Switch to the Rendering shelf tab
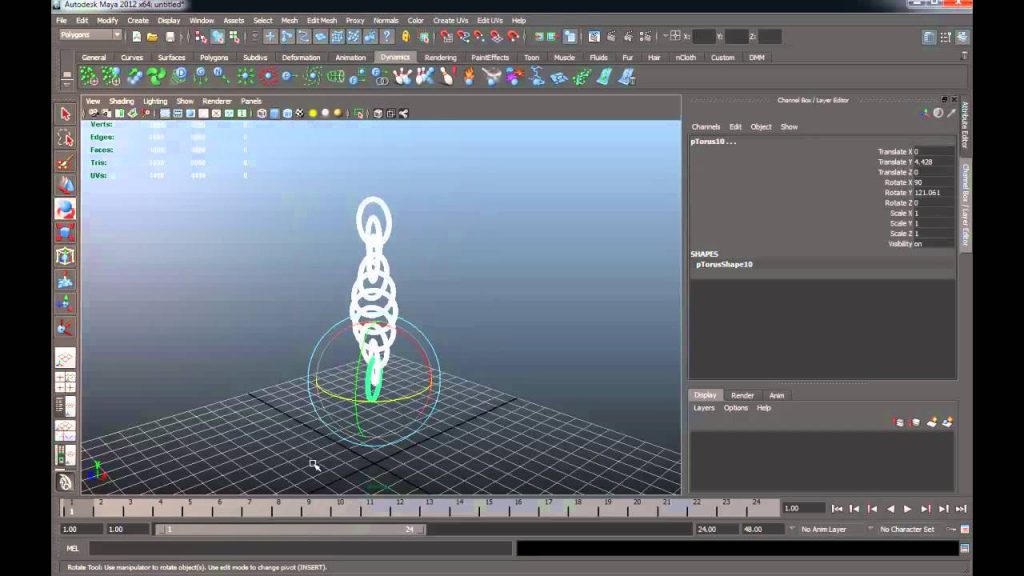 click(440, 57)
